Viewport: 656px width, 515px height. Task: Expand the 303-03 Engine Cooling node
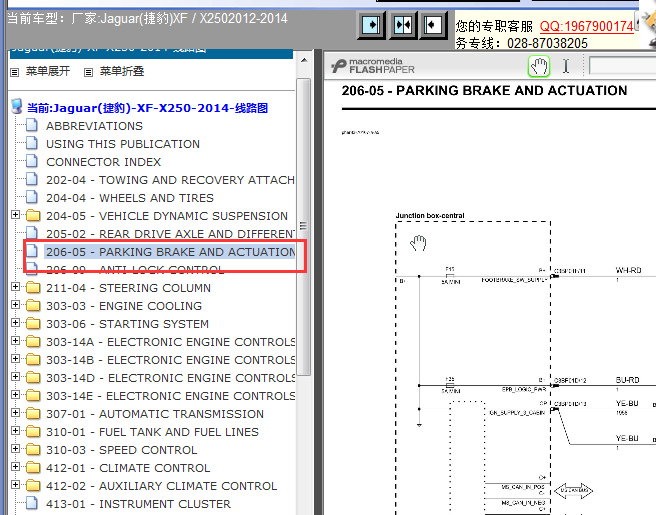(x=15, y=305)
